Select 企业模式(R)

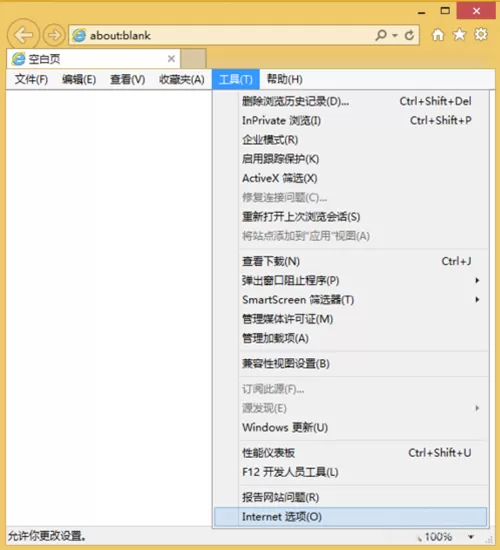(351, 140)
